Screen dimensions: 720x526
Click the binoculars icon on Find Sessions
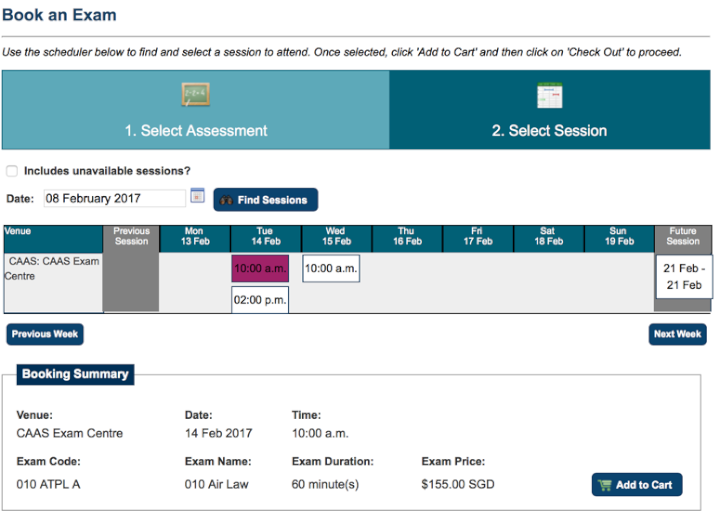(x=226, y=200)
